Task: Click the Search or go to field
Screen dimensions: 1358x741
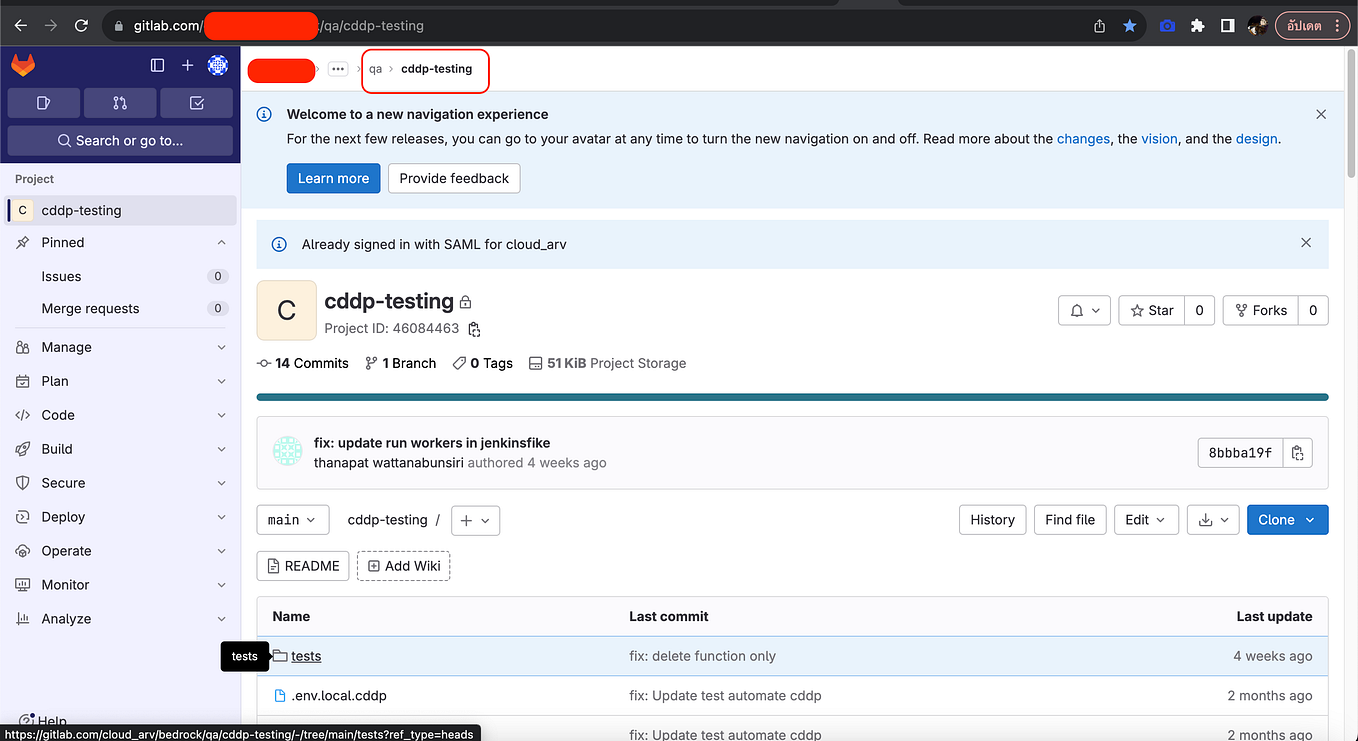Action: pos(120,141)
